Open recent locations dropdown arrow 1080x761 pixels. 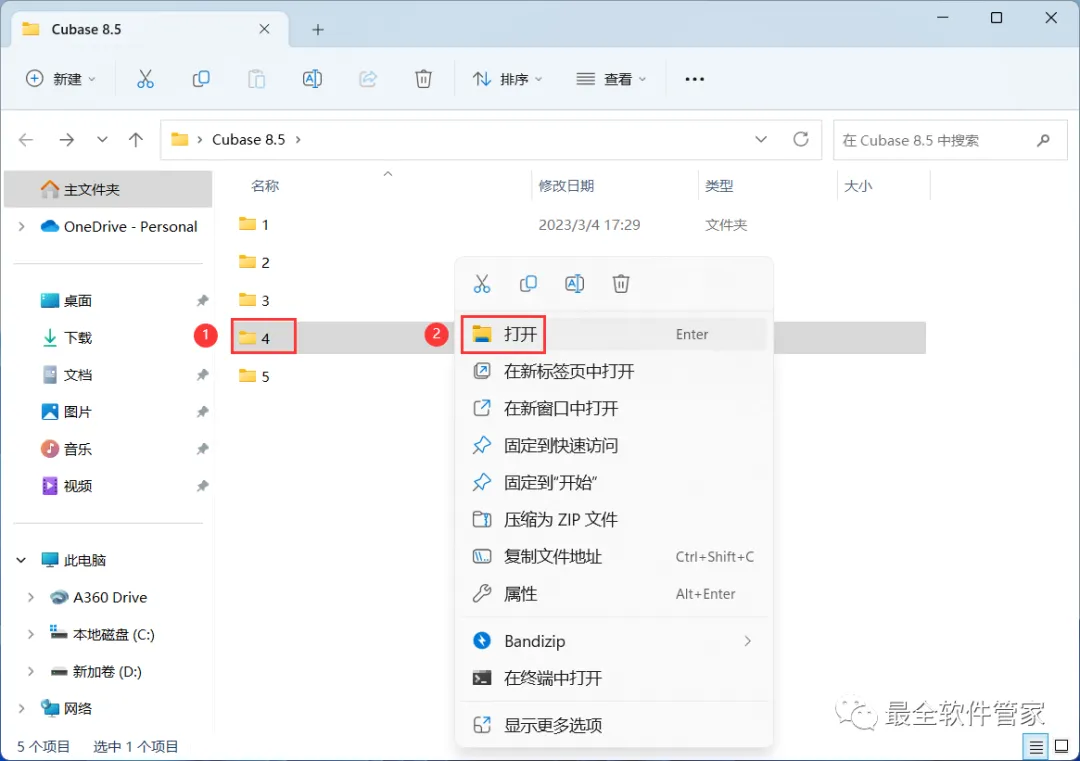tap(102, 140)
